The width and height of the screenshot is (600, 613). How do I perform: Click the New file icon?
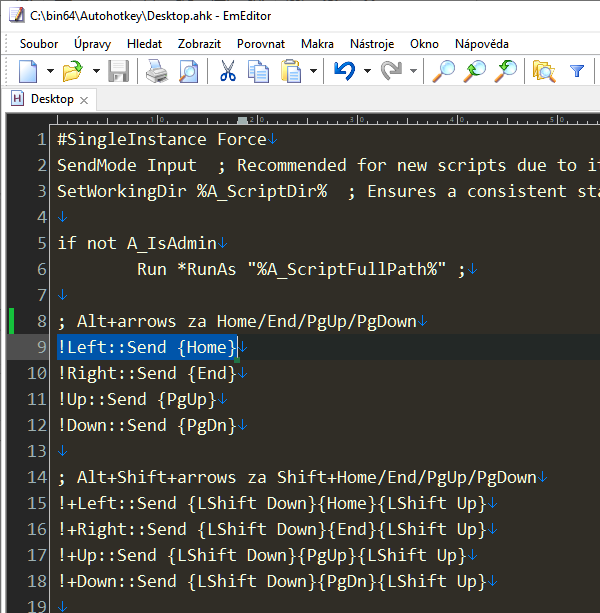[x=29, y=71]
